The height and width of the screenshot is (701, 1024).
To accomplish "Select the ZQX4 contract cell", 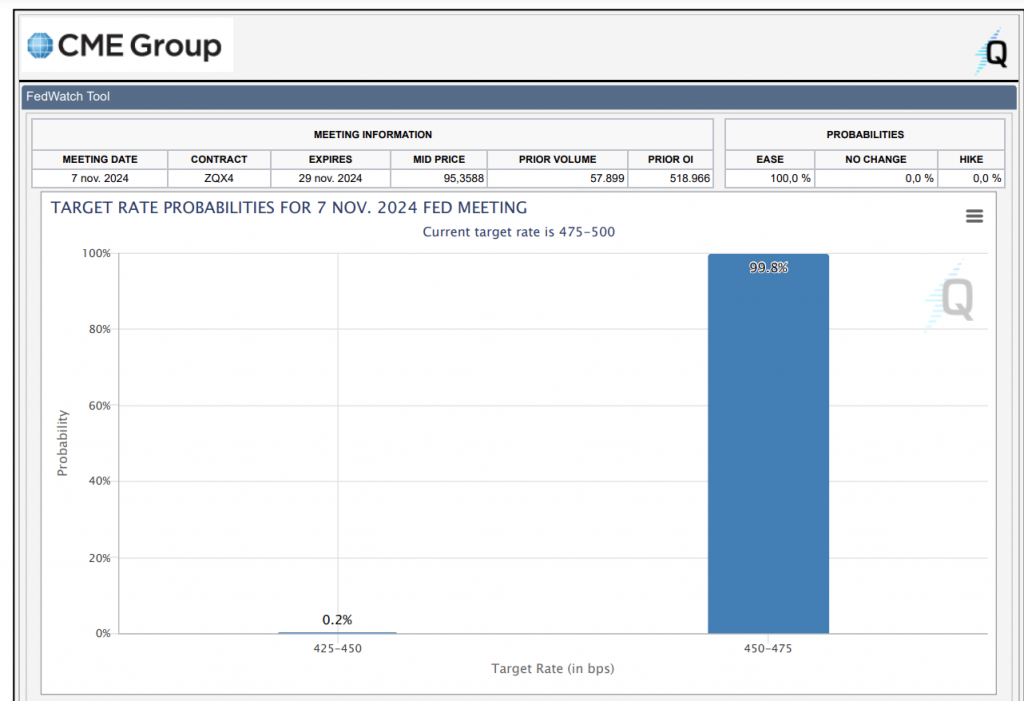I will pyautogui.click(x=219, y=178).
